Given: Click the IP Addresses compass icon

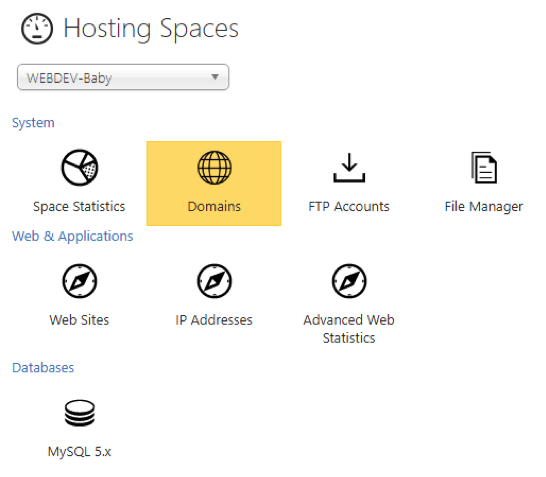Looking at the screenshot, I should (x=214, y=281).
